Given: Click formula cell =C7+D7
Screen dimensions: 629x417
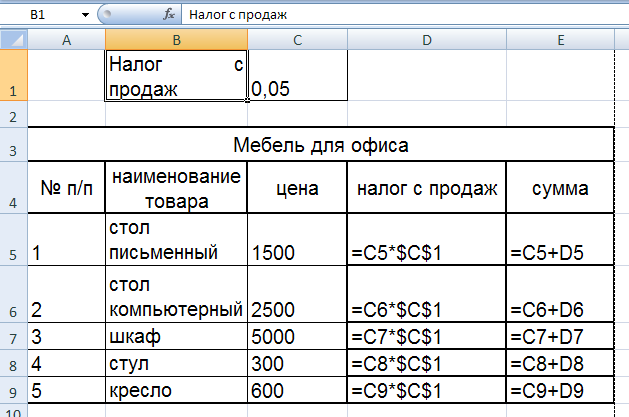Looking at the screenshot, I should (x=560, y=336).
